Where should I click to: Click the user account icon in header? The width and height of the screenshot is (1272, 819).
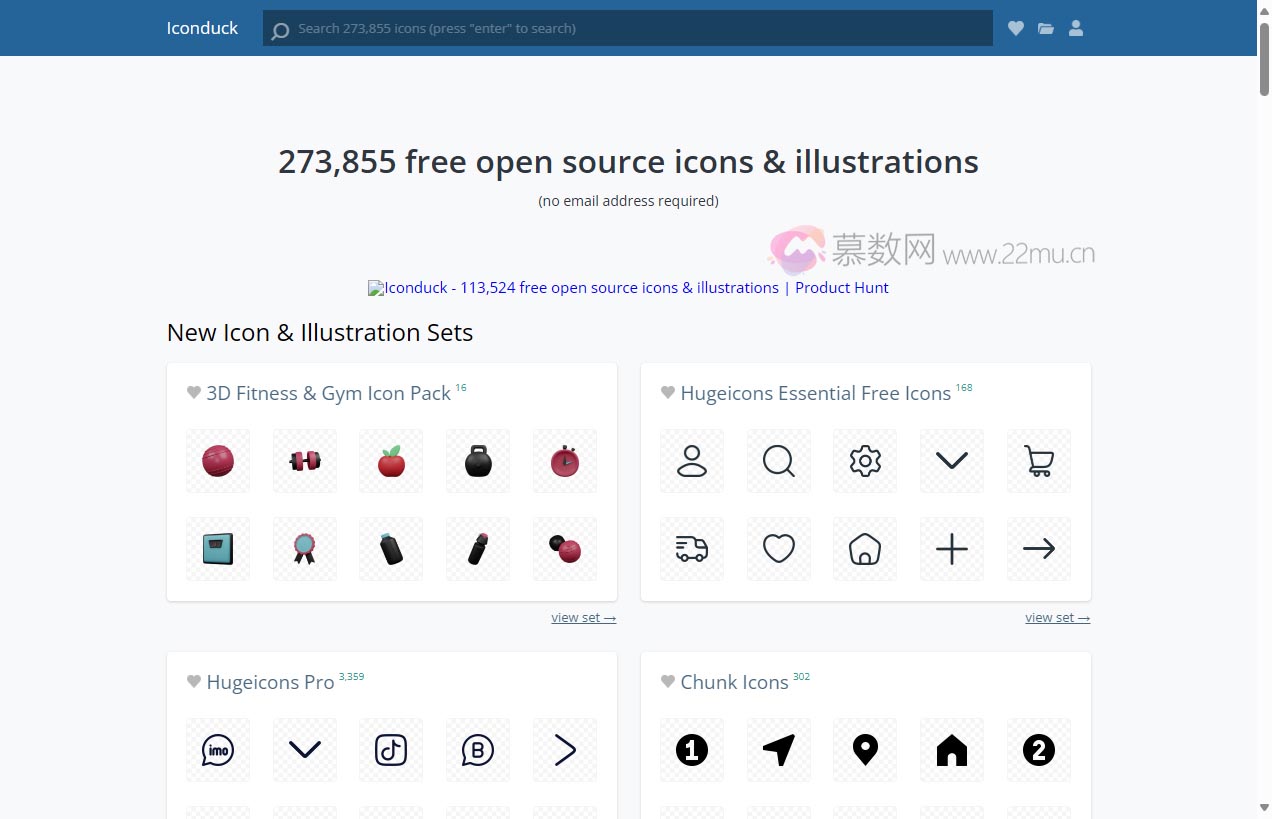pyautogui.click(x=1076, y=28)
